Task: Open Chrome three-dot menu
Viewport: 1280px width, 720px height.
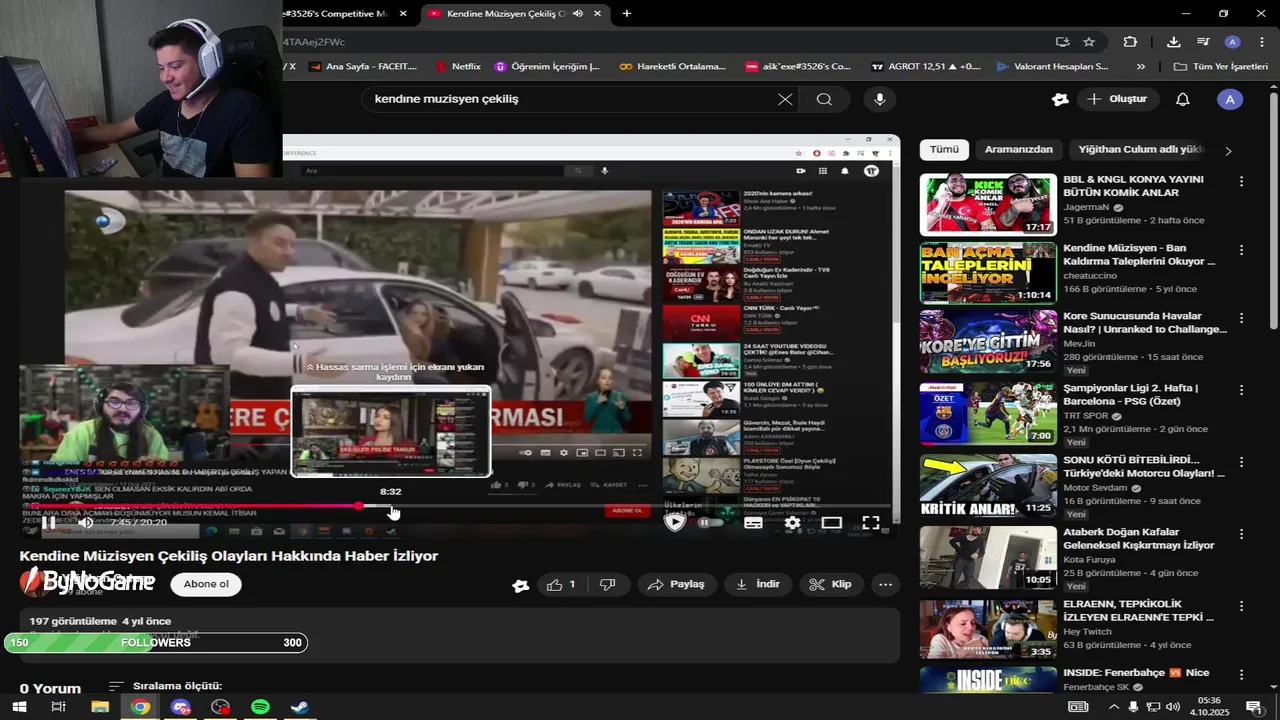Action: [1261, 42]
